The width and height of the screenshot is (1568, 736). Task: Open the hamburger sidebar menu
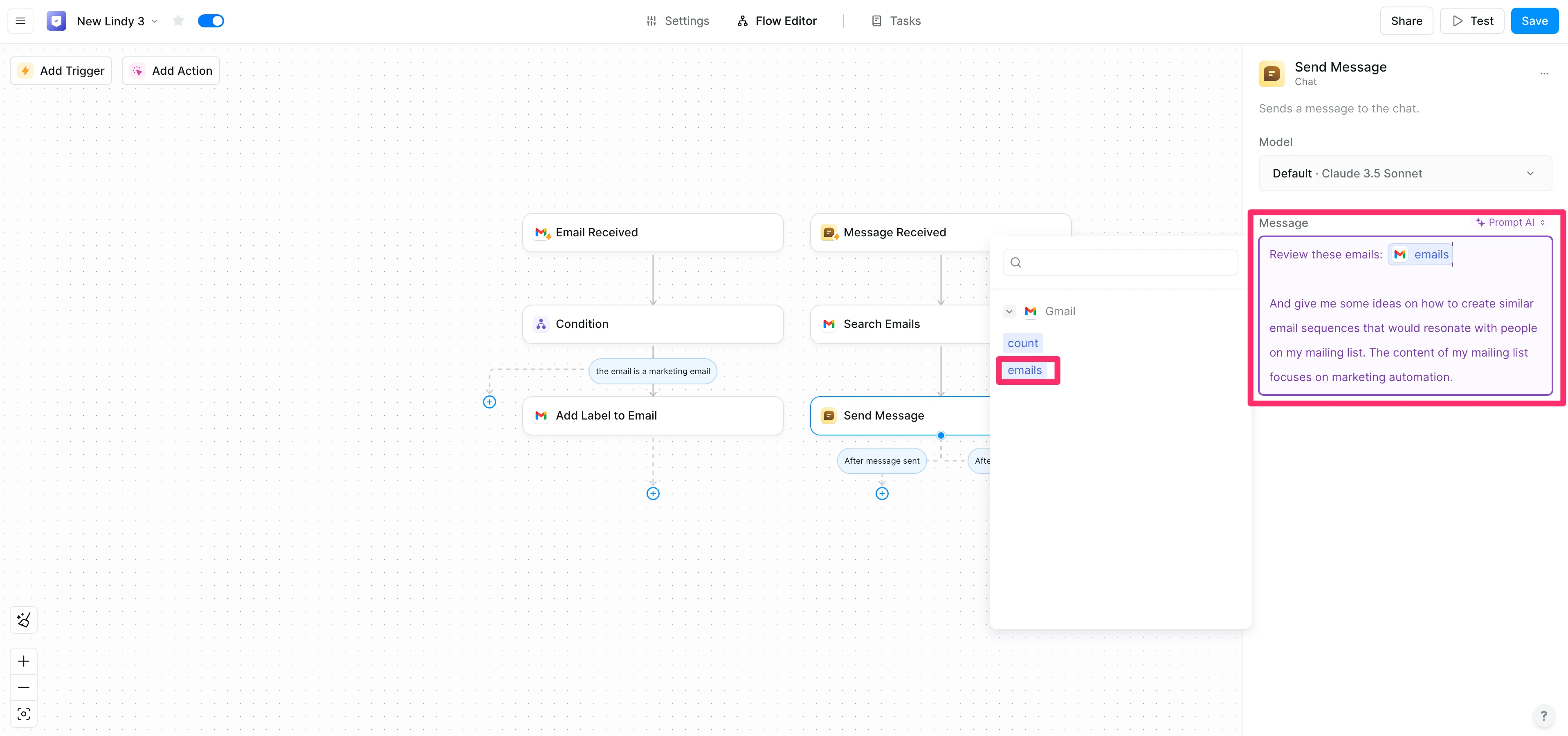tap(20, 21)
